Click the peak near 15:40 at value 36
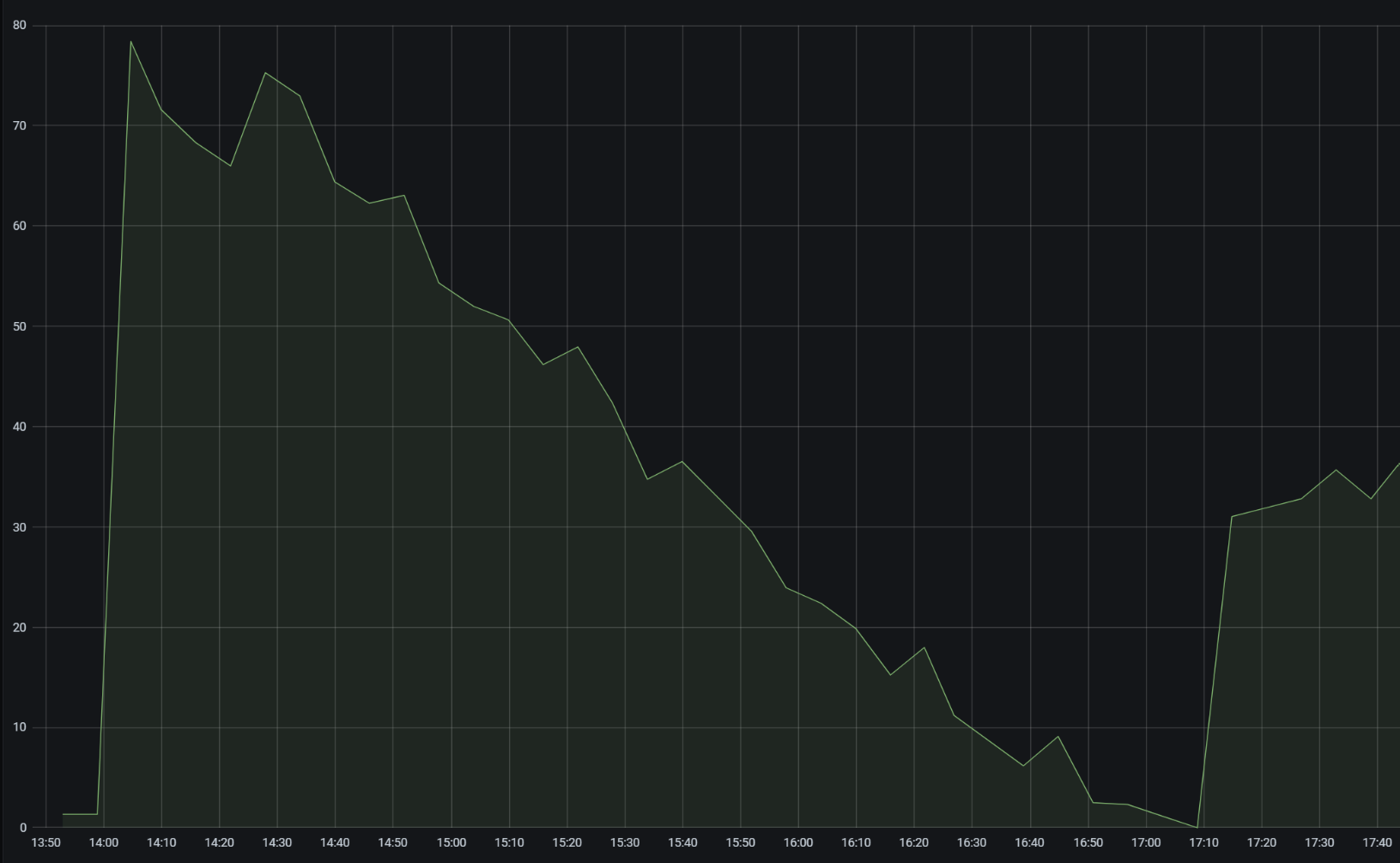Image resolution: width=1400 pixels, height=863 pixels. (x=682, y=462)
